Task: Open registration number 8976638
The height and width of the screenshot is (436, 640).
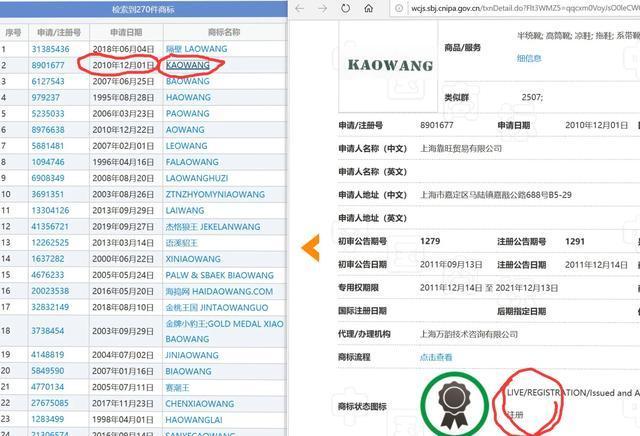Action: pos(48,130)
